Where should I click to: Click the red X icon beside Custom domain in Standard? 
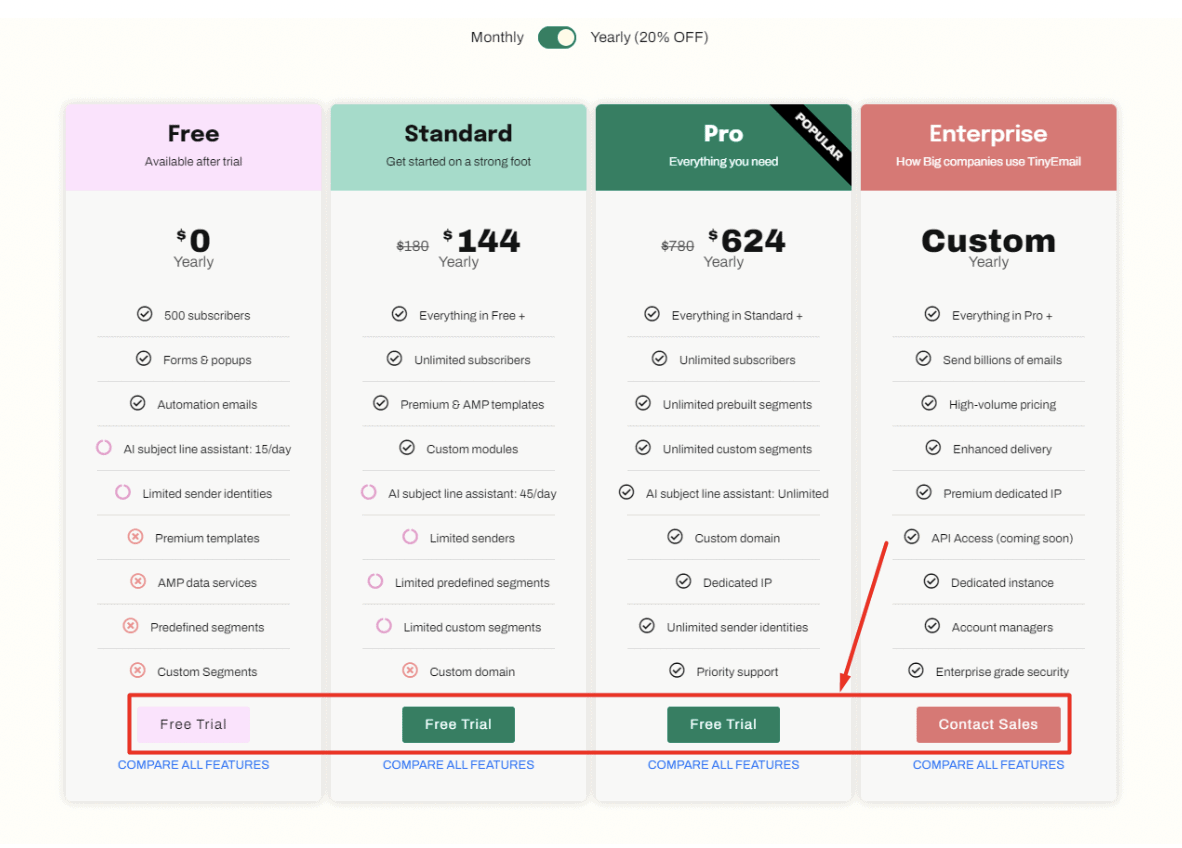pos(410,671)
